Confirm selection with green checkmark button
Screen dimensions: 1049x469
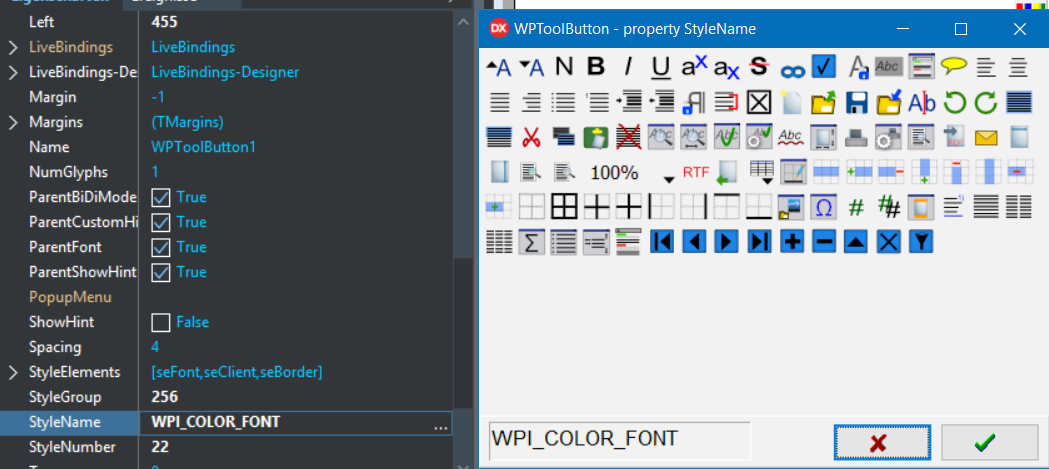click(x=988, y=442)
